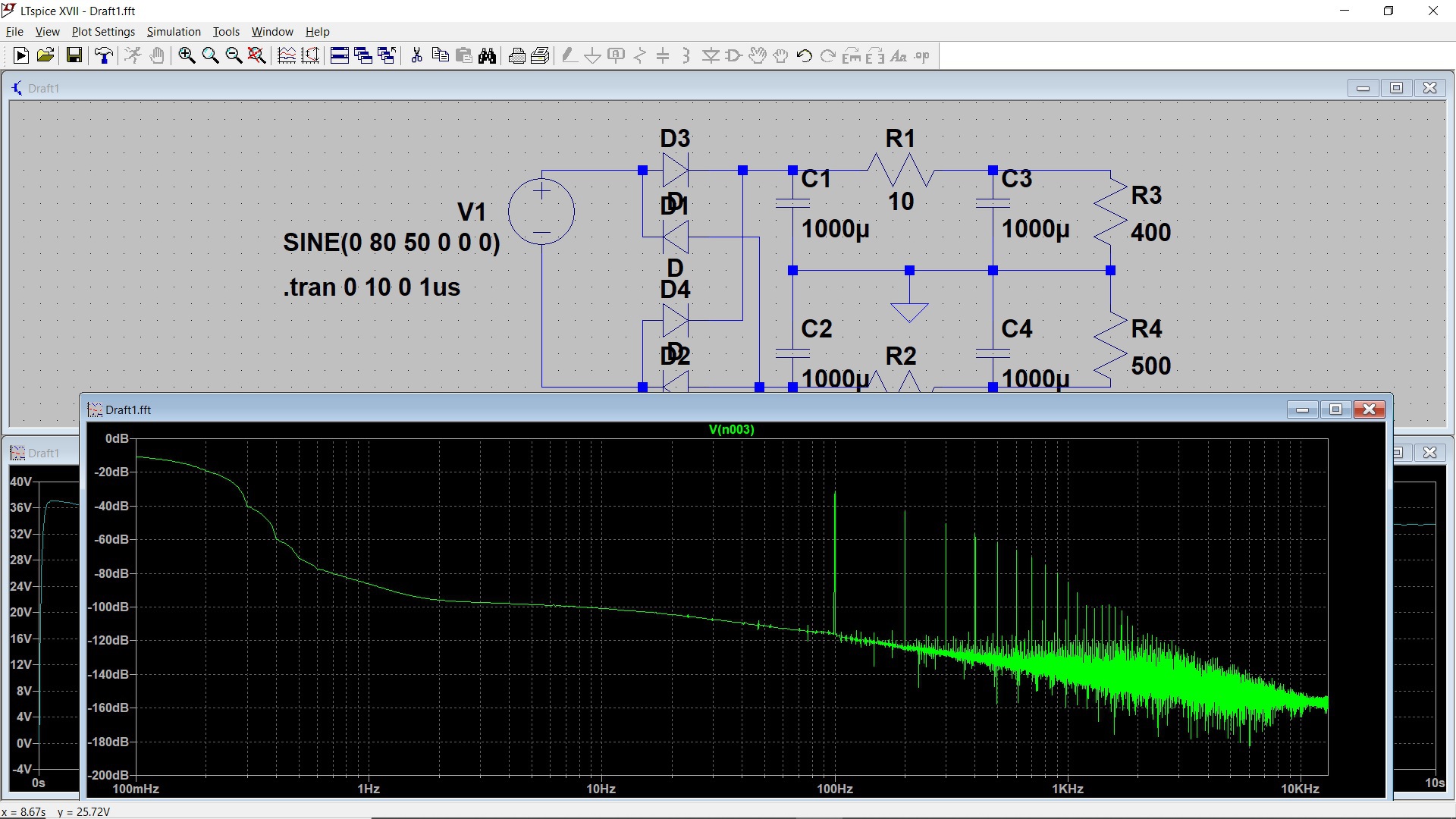Open a file with folder icon
Image resolution: width=1456 pixels, height=819 pixels.
[x=45, y=55]
